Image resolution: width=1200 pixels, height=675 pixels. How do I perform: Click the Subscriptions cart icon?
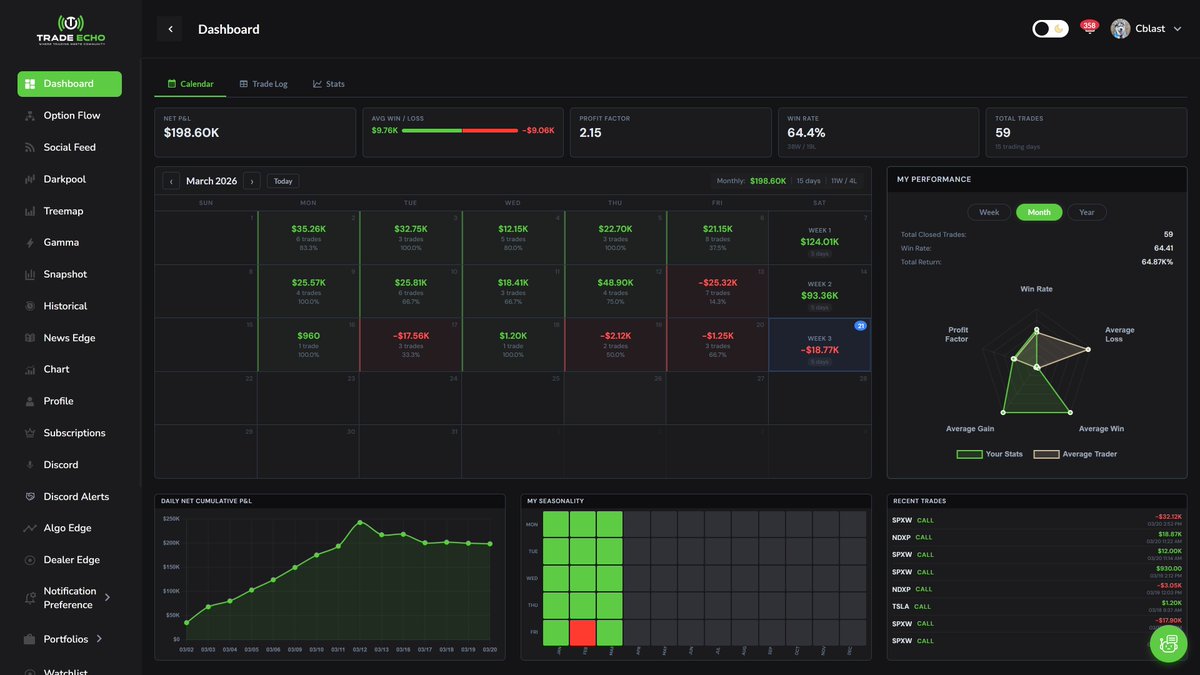point(30,434)
